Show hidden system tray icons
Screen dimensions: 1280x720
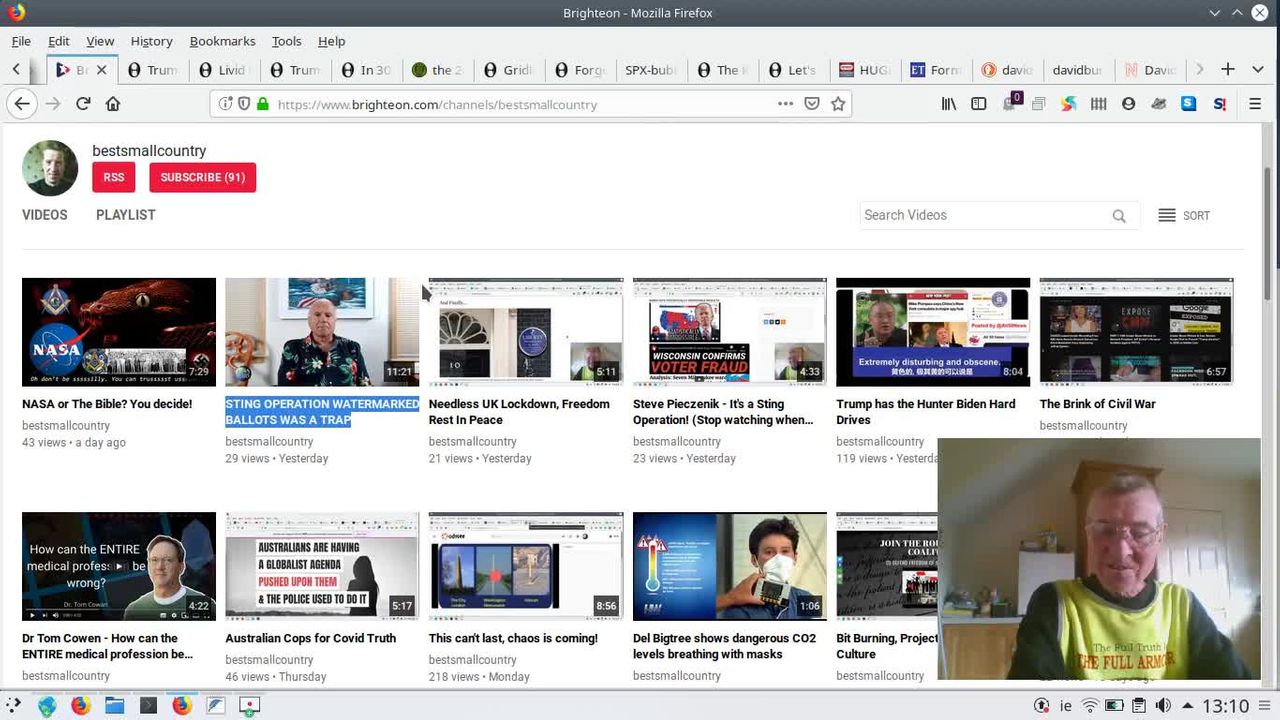coord(1188,706)
